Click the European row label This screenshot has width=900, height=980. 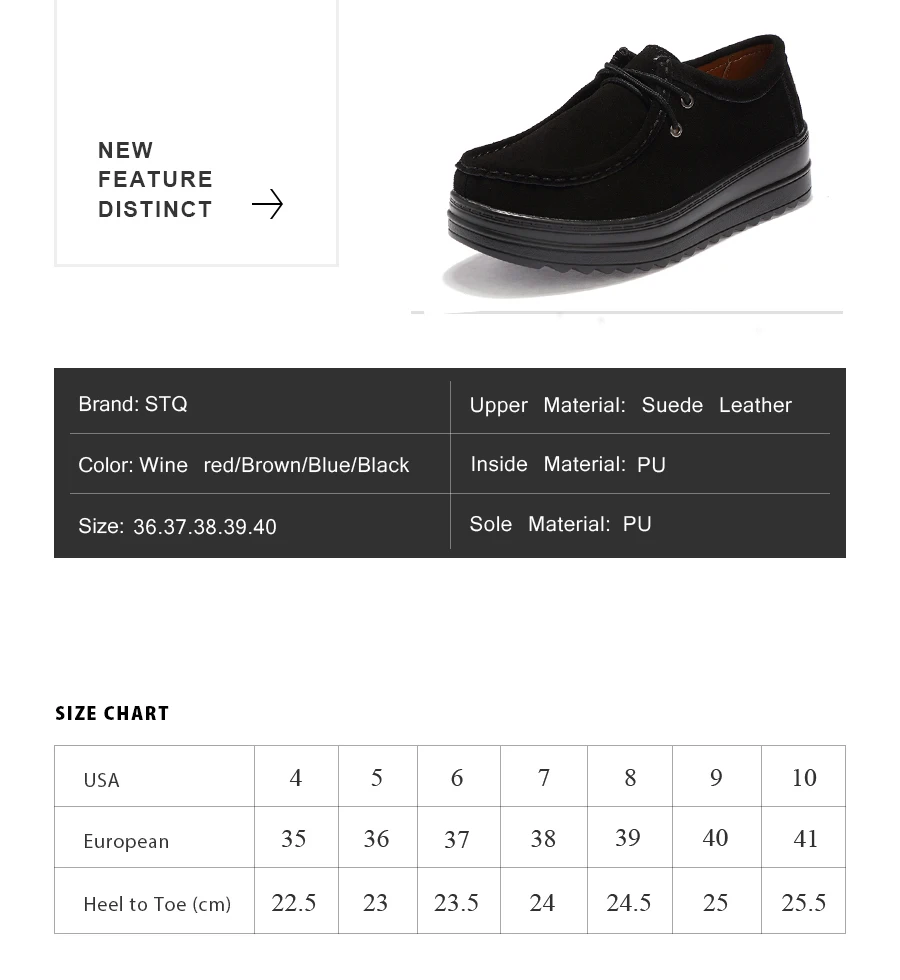(126, 841)
